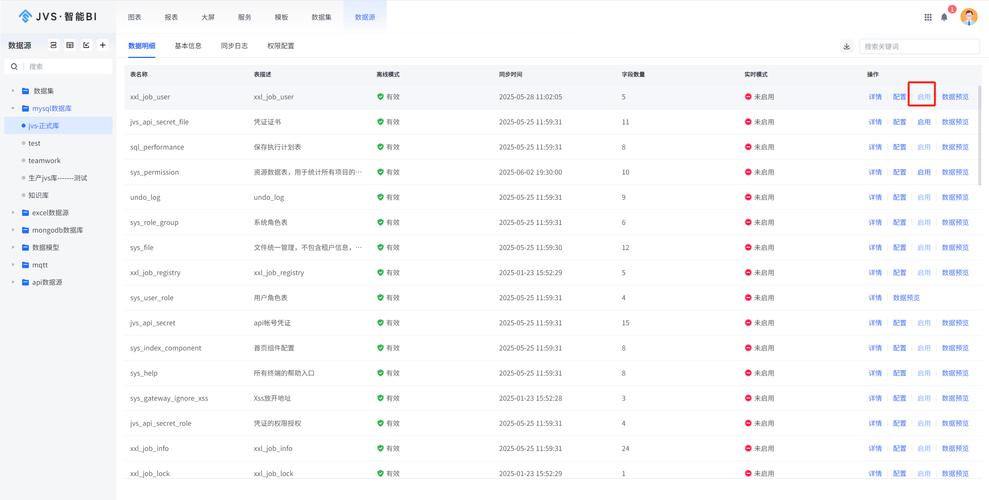Screen dimensions: 989x500
Task: Open the 大屏 top navigation item
Action: 208,17
